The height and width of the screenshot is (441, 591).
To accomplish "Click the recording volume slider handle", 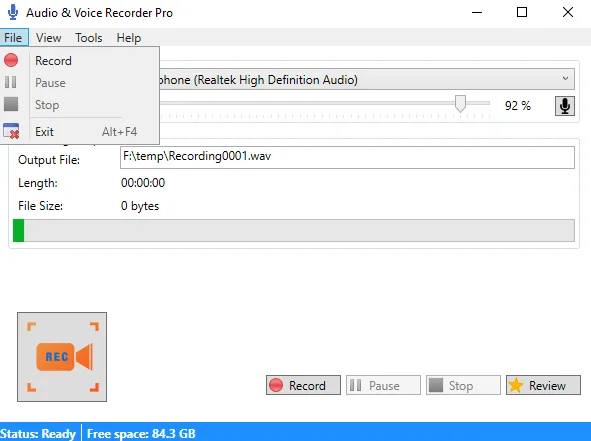I will point(460,103).
